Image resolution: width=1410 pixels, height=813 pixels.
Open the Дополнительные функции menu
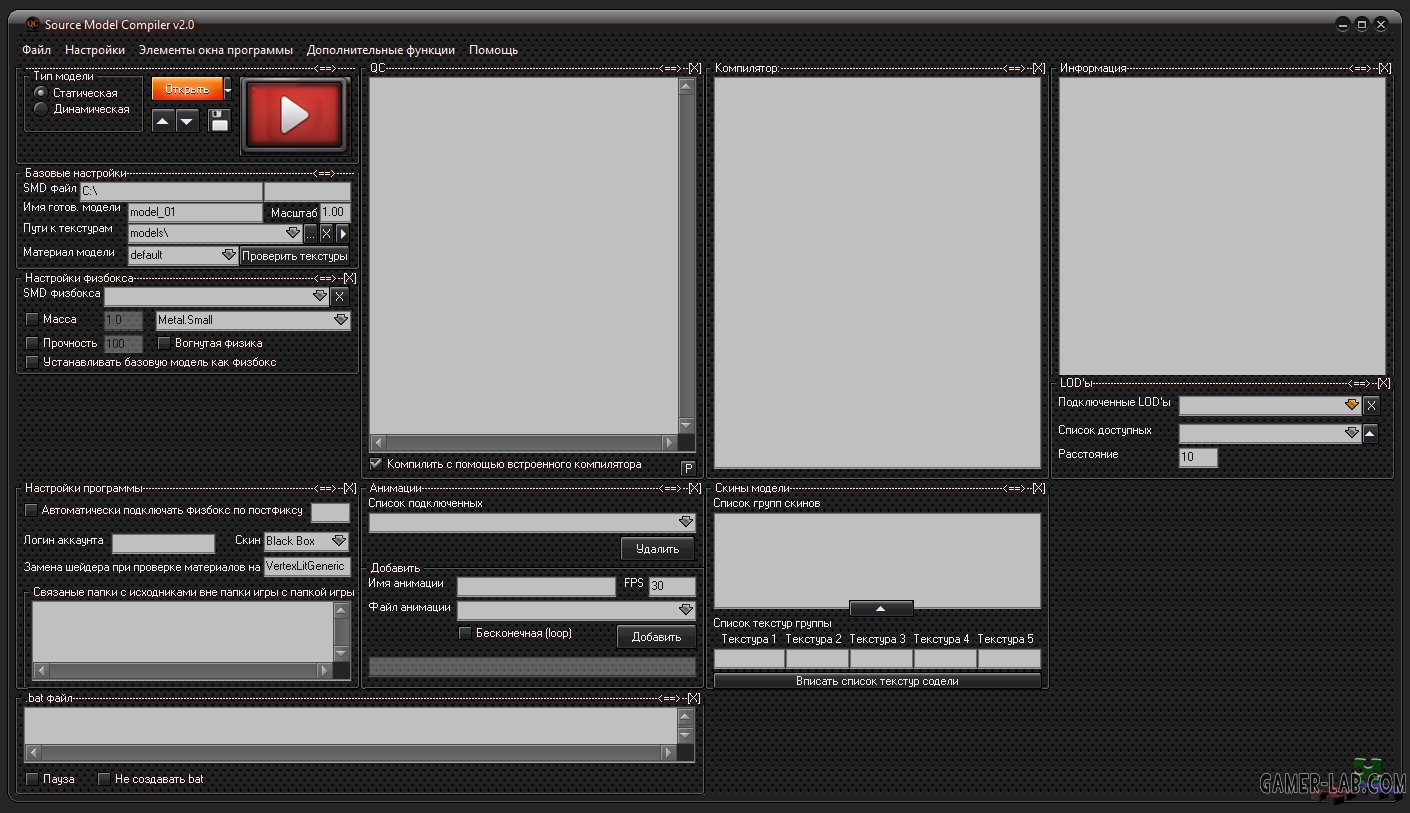pos(381,49)
